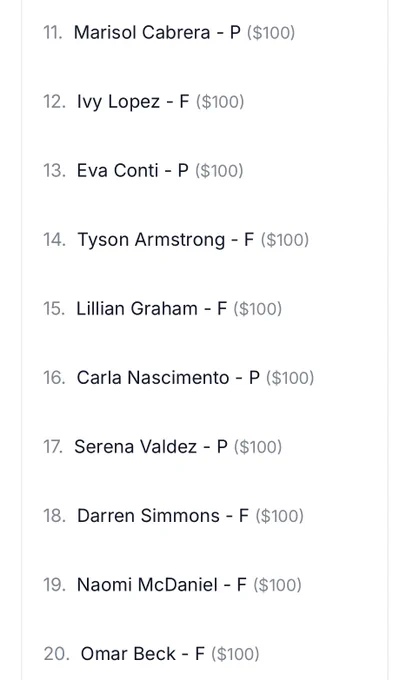Click list number 19 beside Naomi McDaniel
The image size is (413, 680).
click(54, 585)
